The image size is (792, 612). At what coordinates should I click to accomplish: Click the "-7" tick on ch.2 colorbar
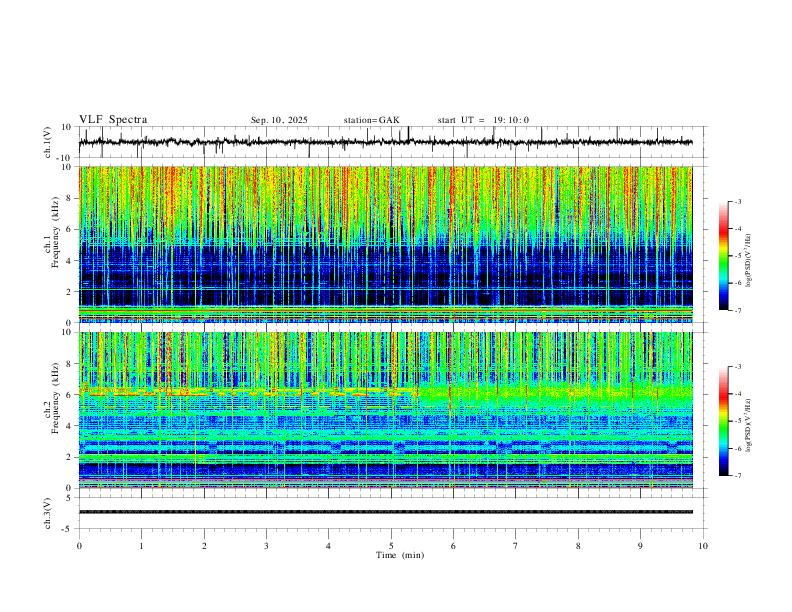(x=738, y=476)
